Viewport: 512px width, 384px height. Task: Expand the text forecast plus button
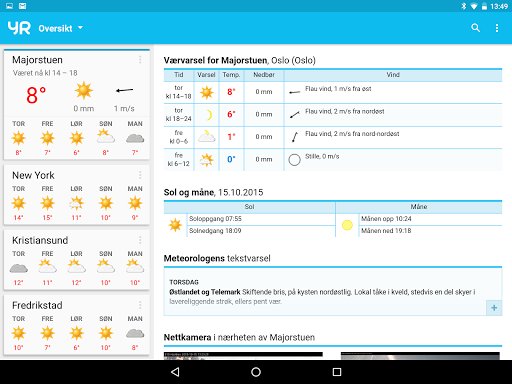(494, 308)
